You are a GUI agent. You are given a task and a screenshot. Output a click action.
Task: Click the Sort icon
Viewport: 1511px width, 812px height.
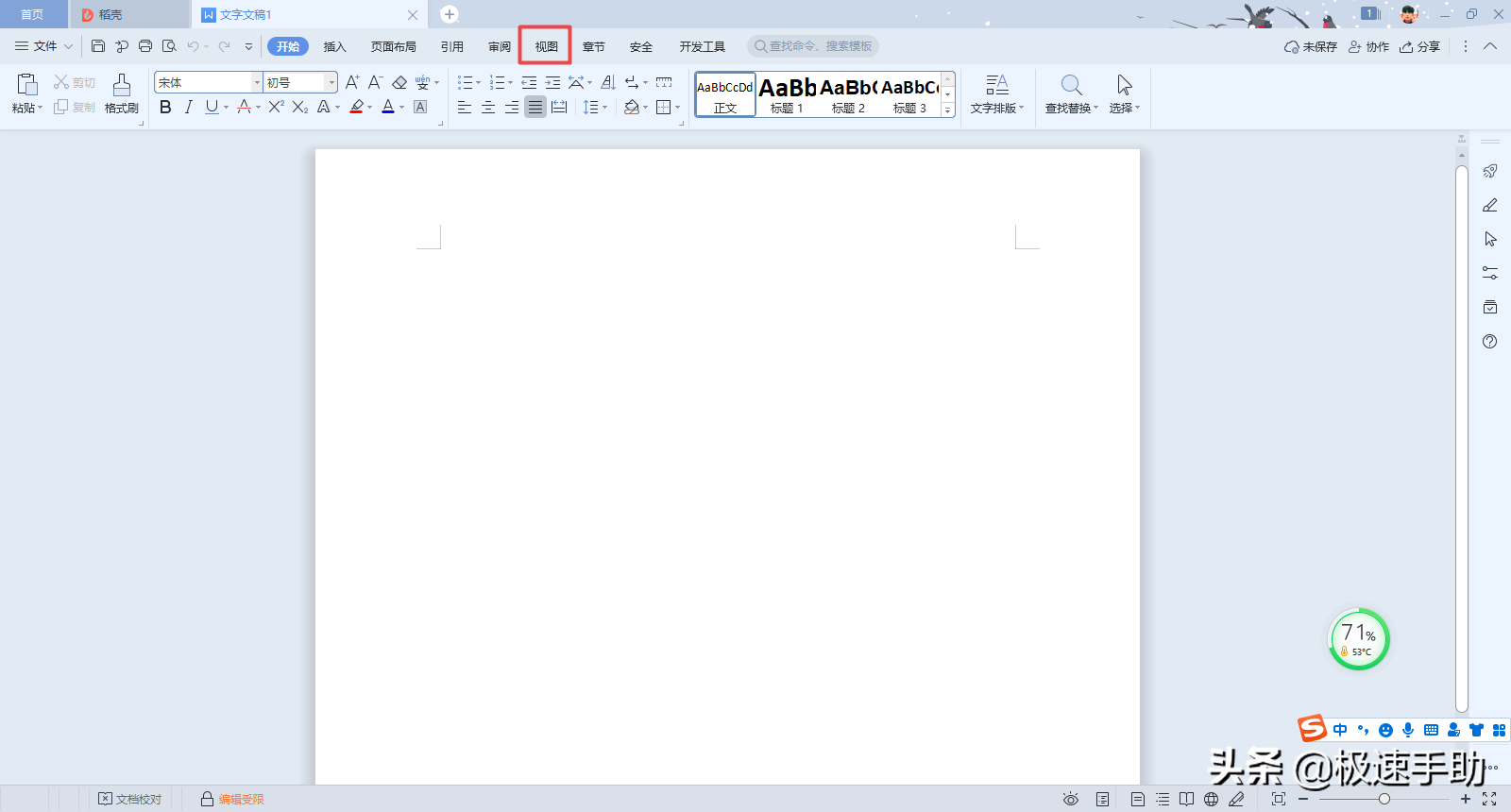click(608, 82)
